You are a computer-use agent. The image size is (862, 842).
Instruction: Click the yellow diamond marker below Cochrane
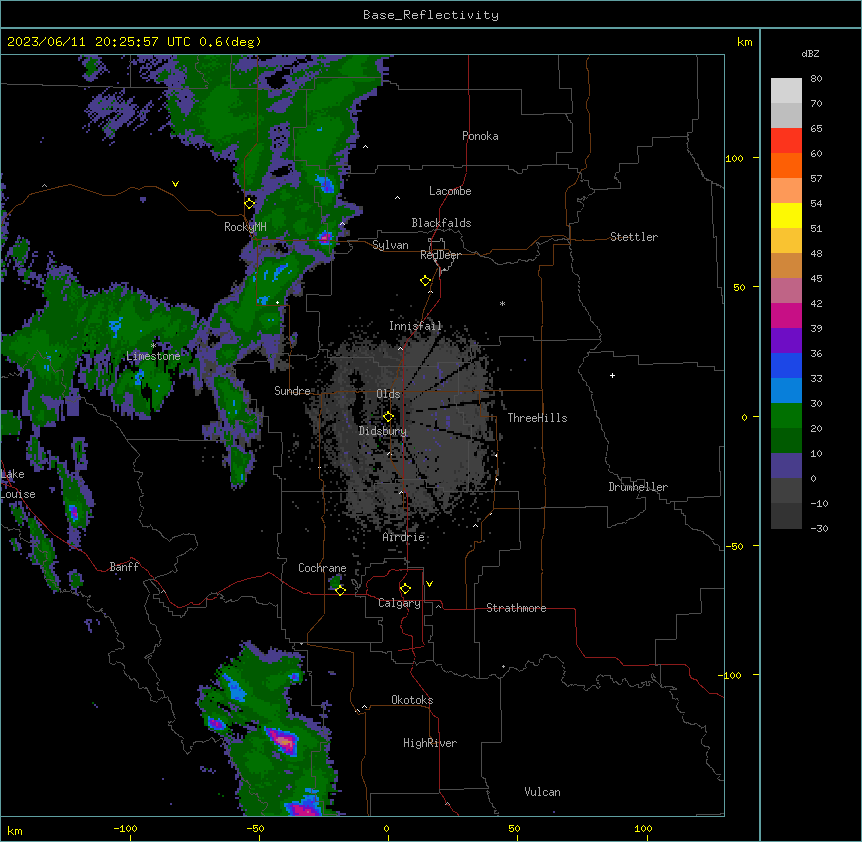point(340,590)
